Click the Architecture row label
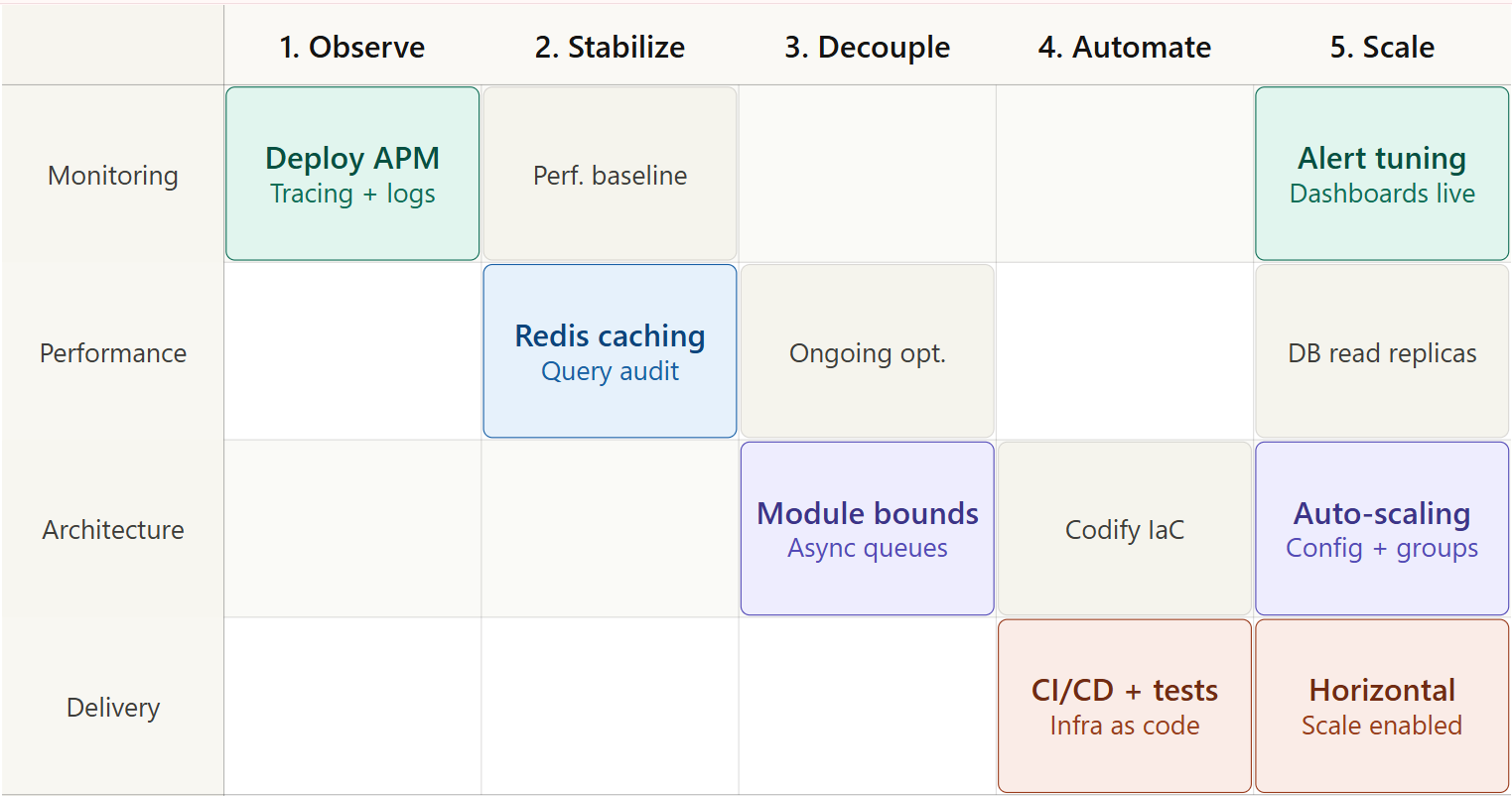The image size is (1512, 796). (113, 529)
